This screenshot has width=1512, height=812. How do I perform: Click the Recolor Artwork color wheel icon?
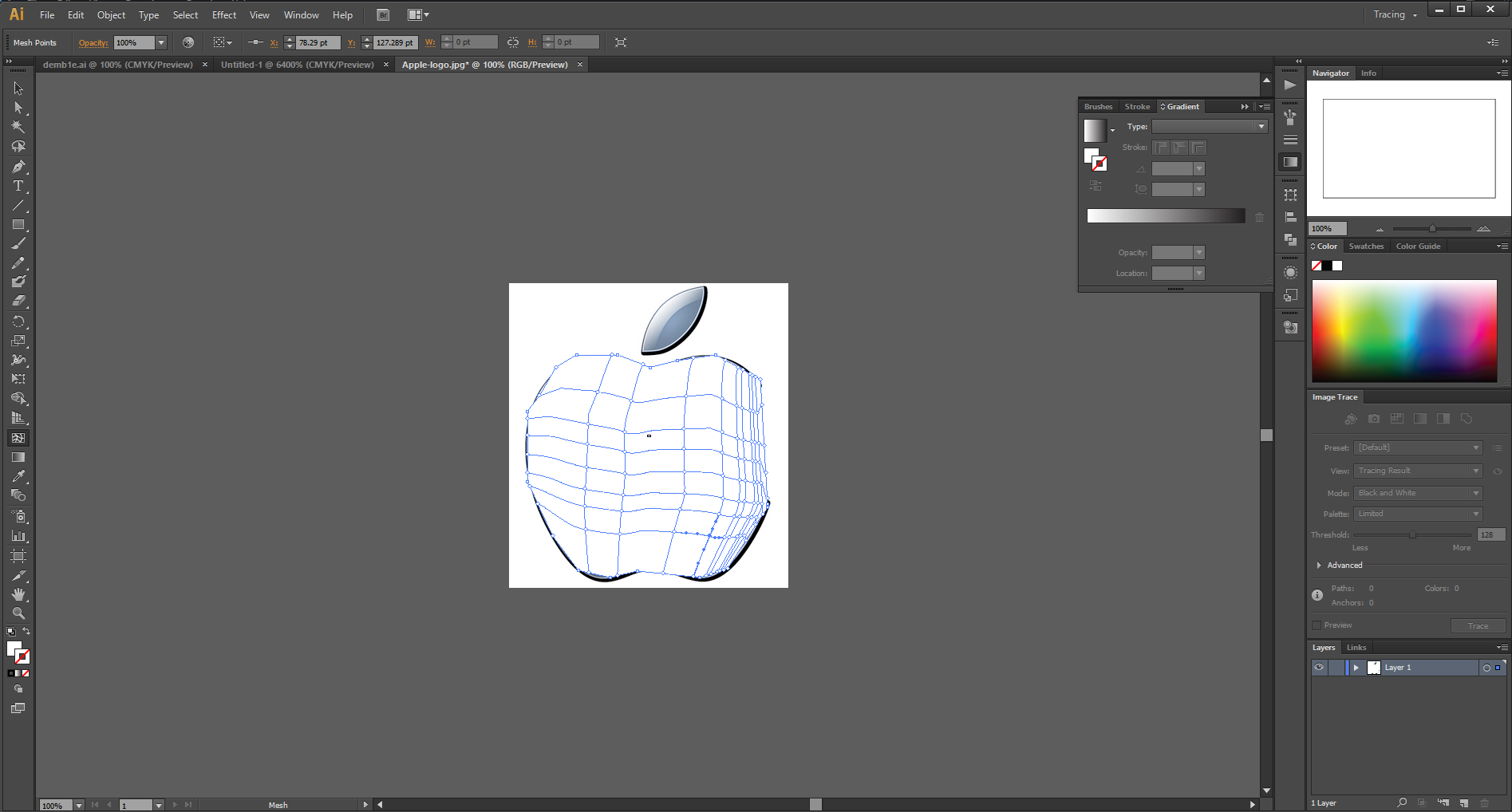[188, 42]
